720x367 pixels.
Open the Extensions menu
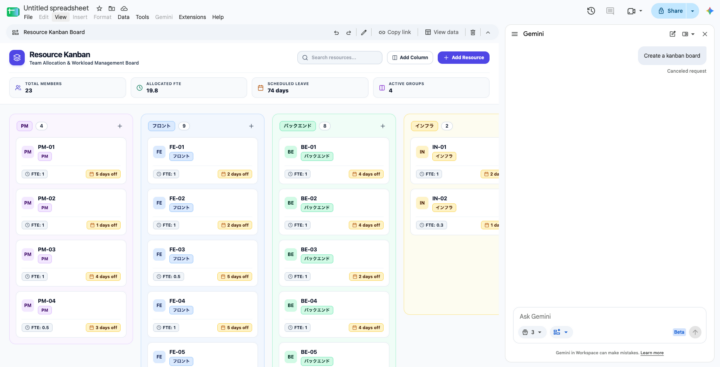(192, 17)
